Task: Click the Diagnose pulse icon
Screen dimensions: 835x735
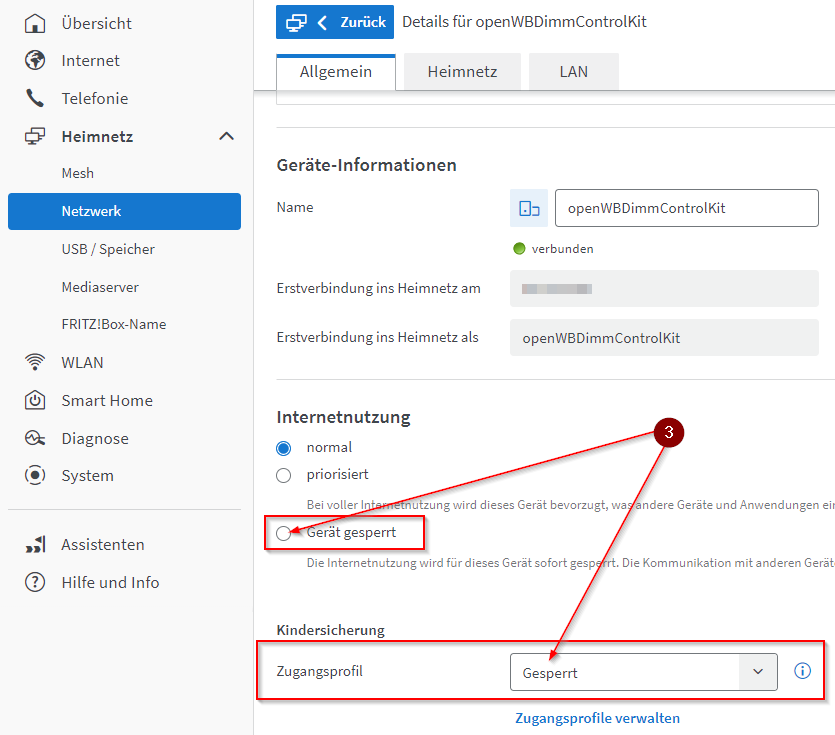Action: tap(35, 438)
